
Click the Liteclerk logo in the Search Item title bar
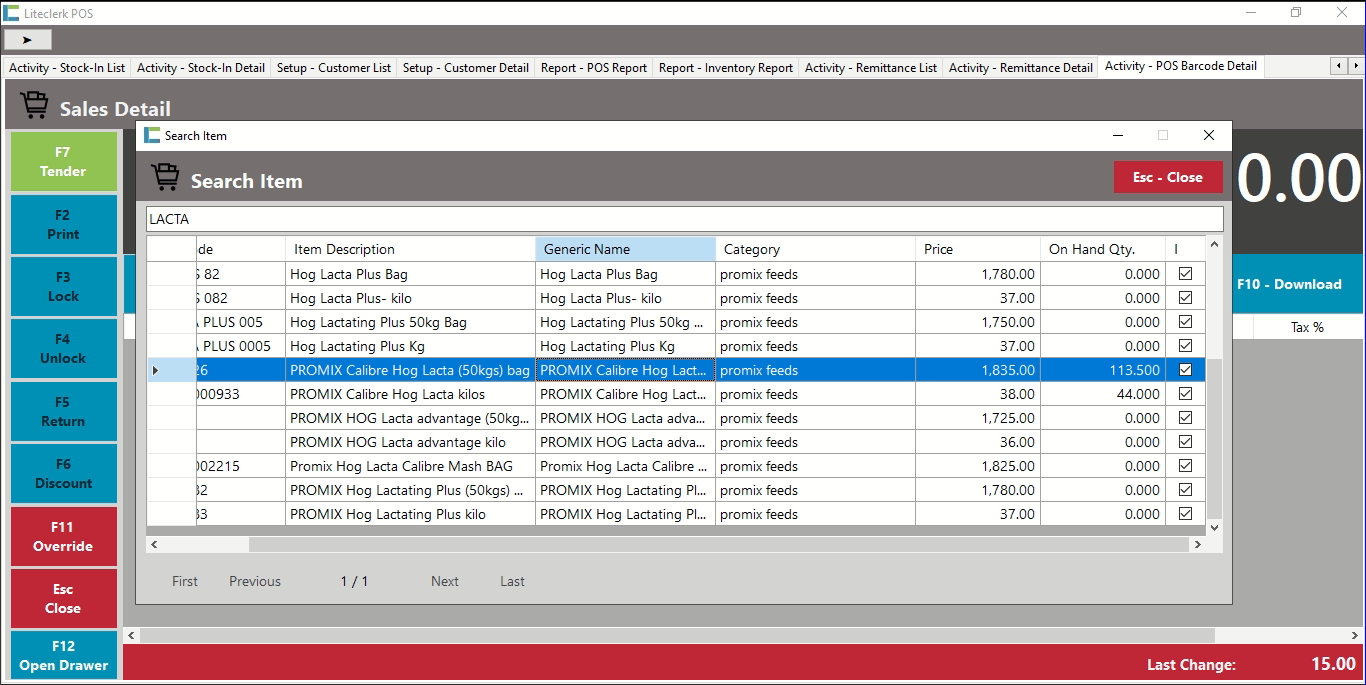152,135
